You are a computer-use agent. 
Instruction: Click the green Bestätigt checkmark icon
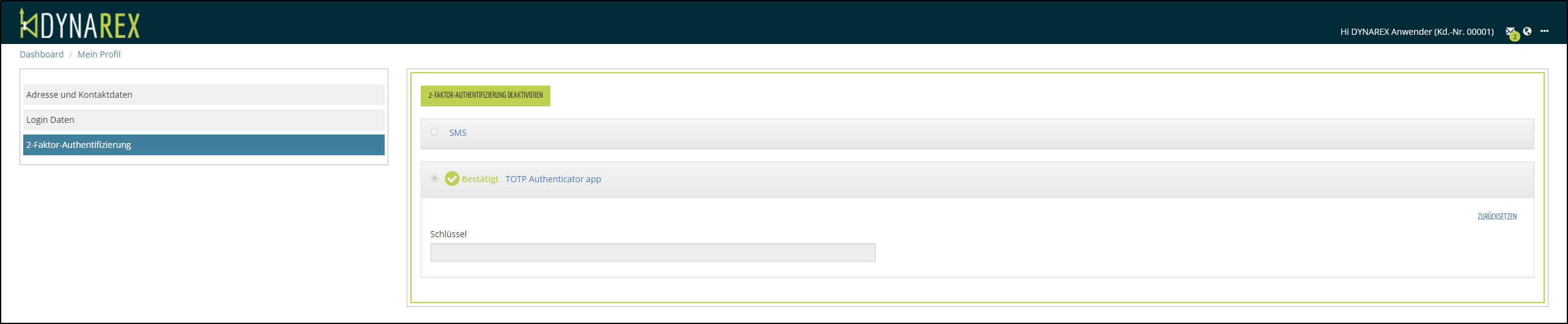click(452, 179)
